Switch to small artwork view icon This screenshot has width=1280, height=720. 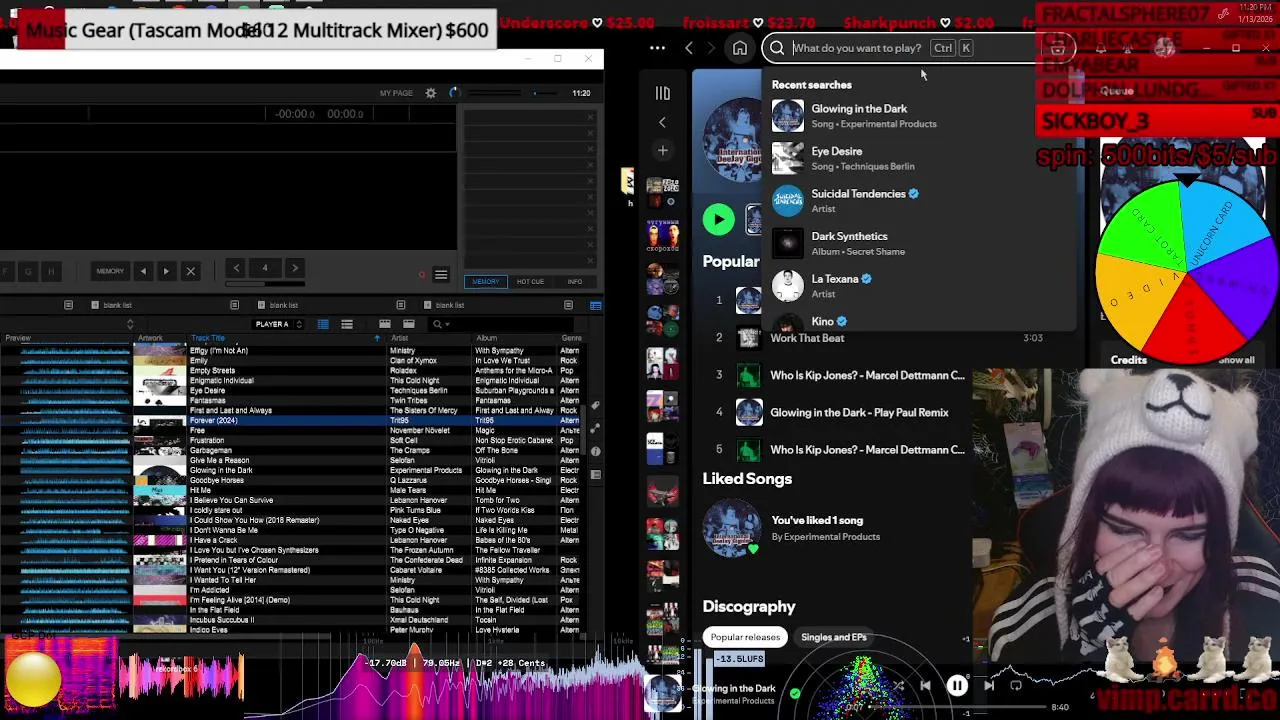409,324
